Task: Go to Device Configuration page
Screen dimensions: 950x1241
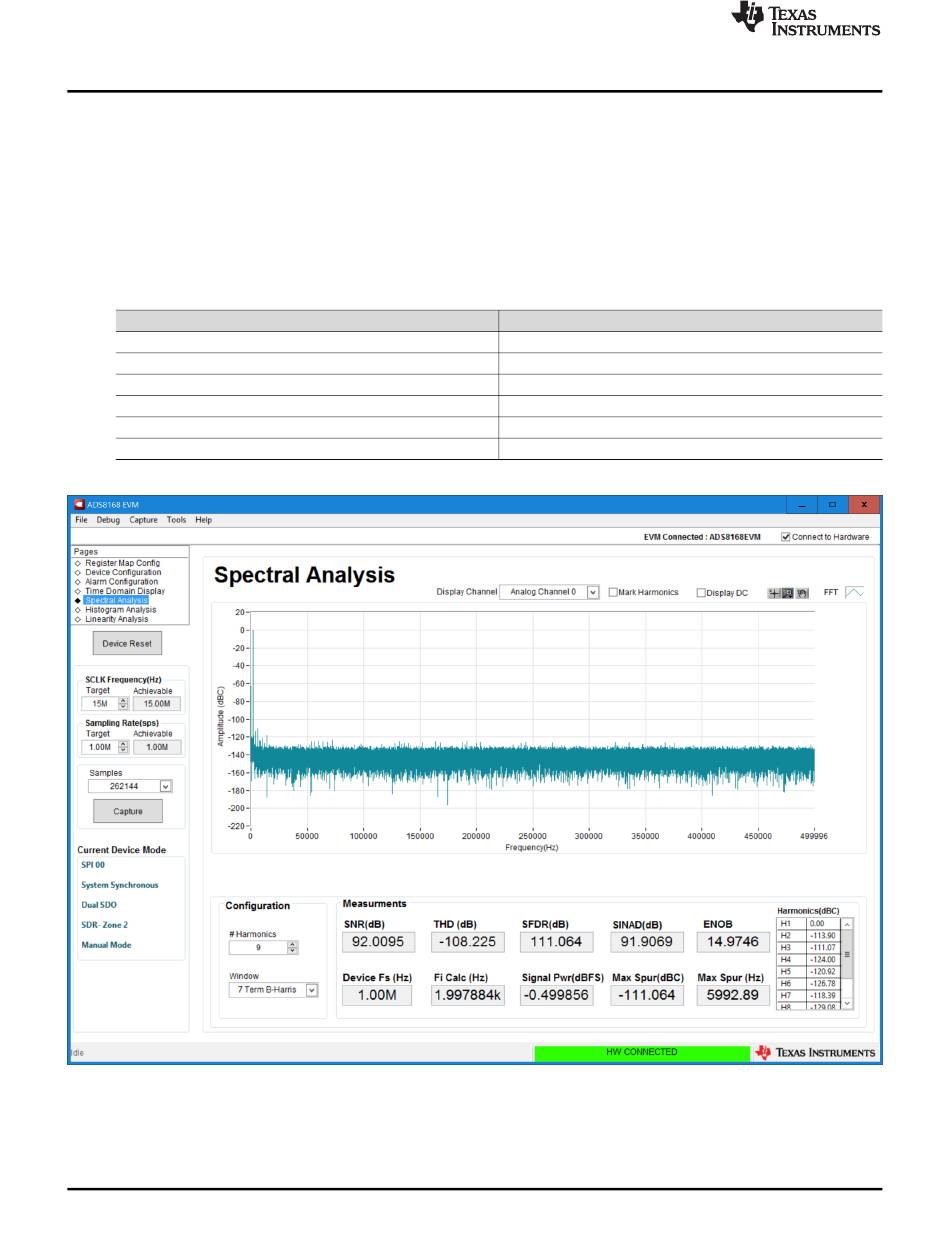Action: 121,572
